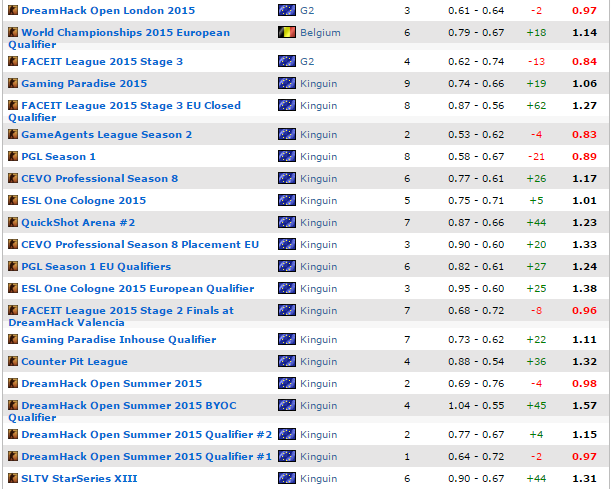Open ESL One Cologne 2015 European Qualifier link
Viewport: 611px width, 489px height.
138,288
